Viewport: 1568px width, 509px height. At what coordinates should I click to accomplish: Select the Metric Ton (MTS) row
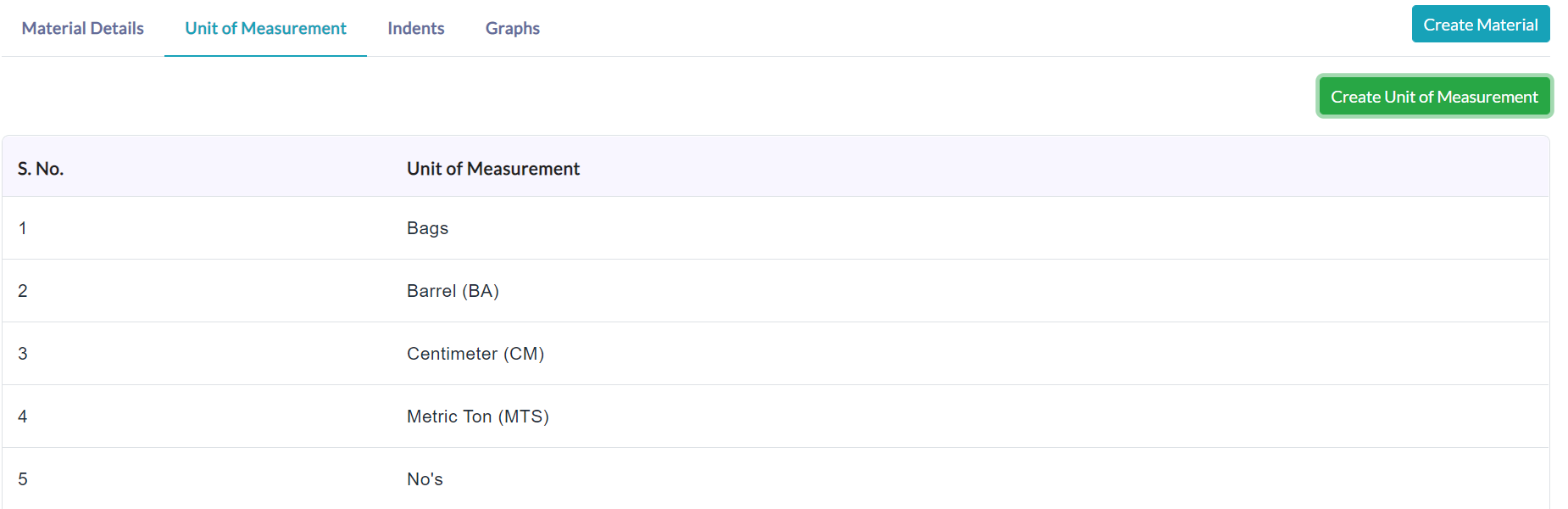click(776, 417)
